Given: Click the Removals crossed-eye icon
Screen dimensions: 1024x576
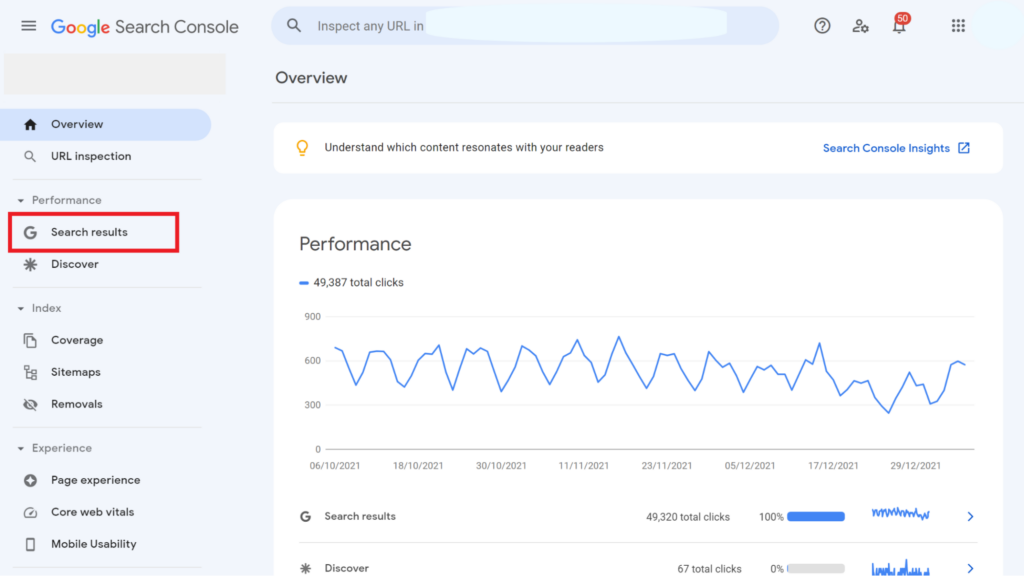Looking at the screenshot, I should pos(30,404).
